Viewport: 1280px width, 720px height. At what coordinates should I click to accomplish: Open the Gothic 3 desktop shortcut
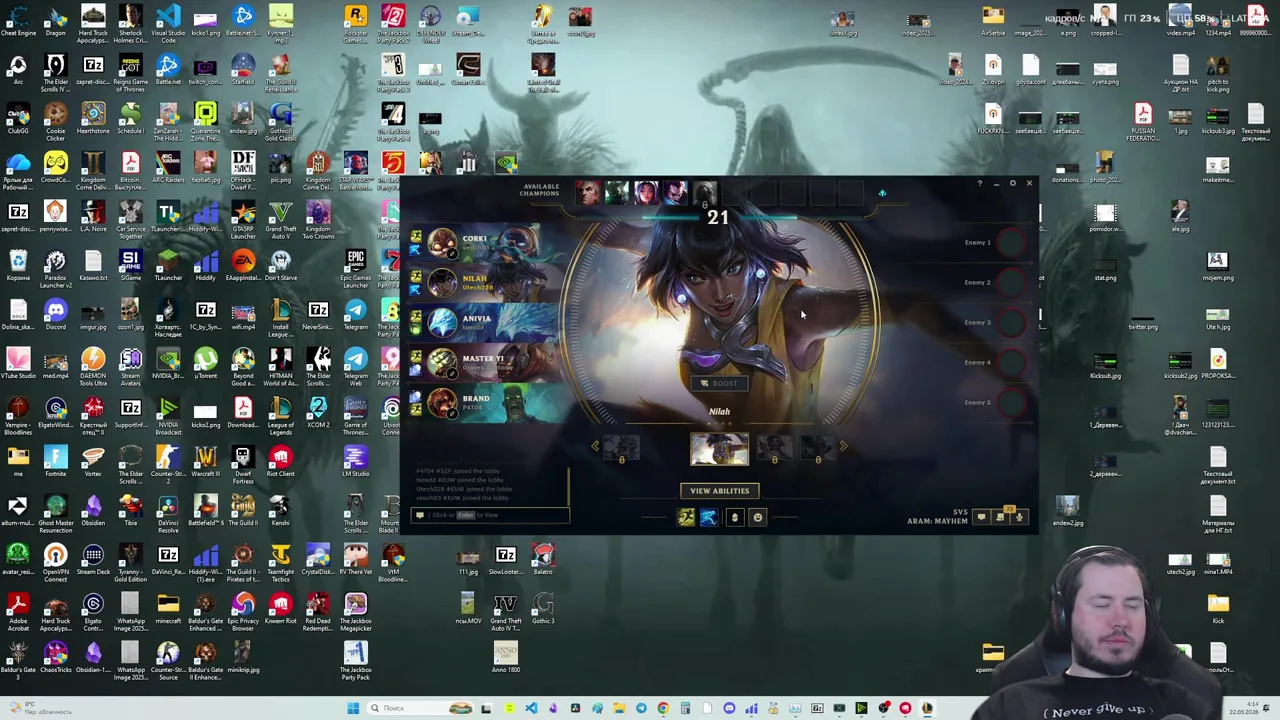pyautogui.click(x=543, y=609)
